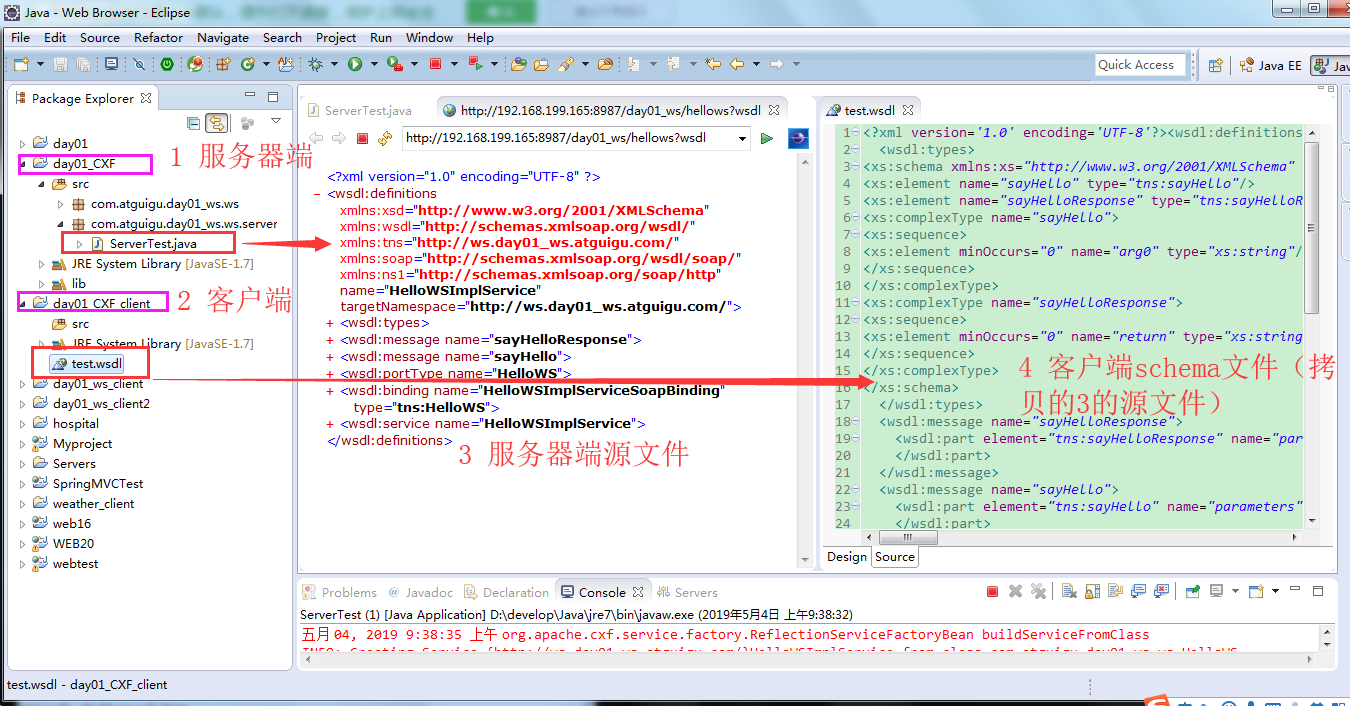
Task: Click the green Run button in main toolbar
Action: (354, 64)
